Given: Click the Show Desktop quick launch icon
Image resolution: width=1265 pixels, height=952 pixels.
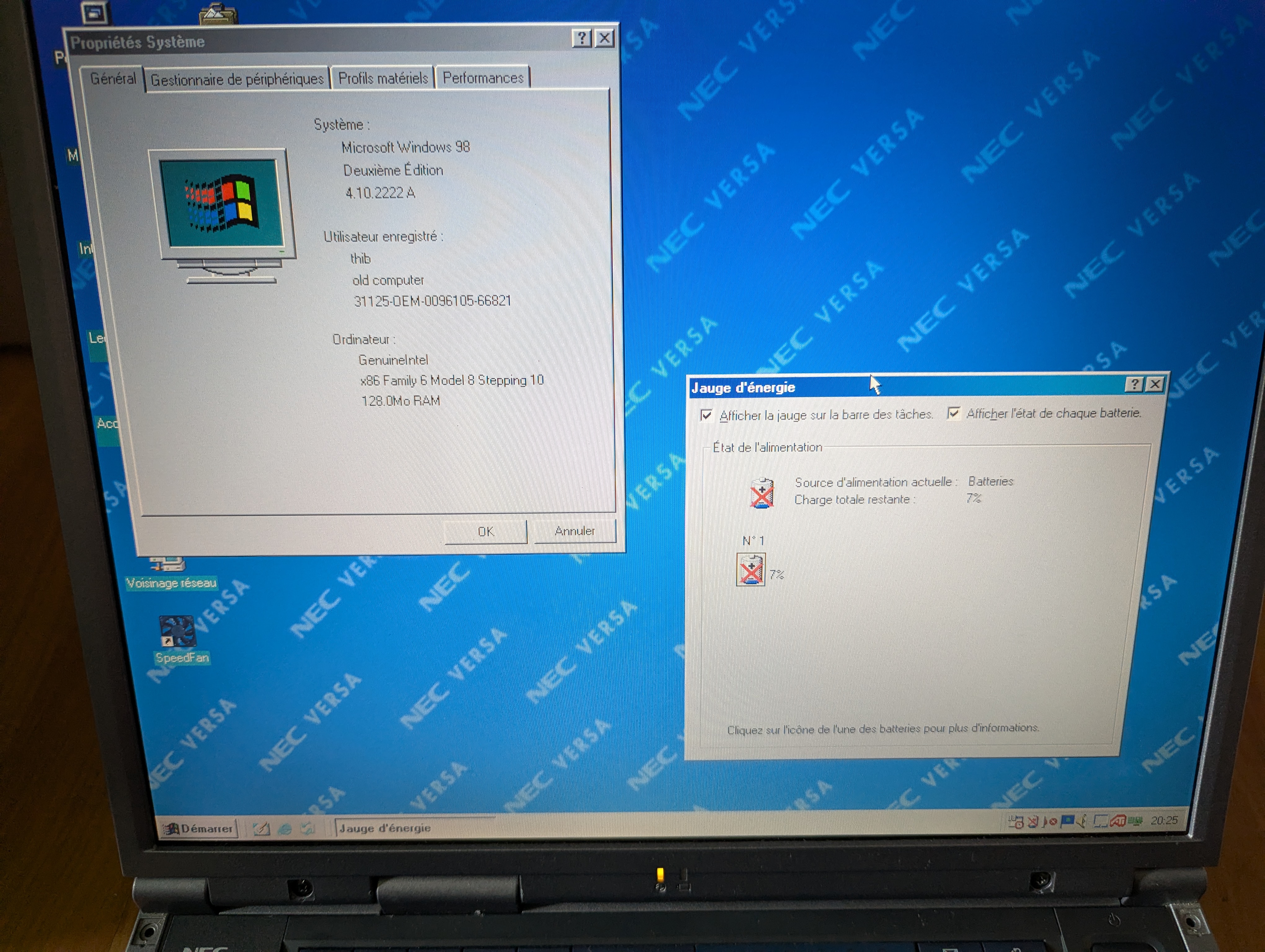Looking at the screenshot, I should coord(261,829).
